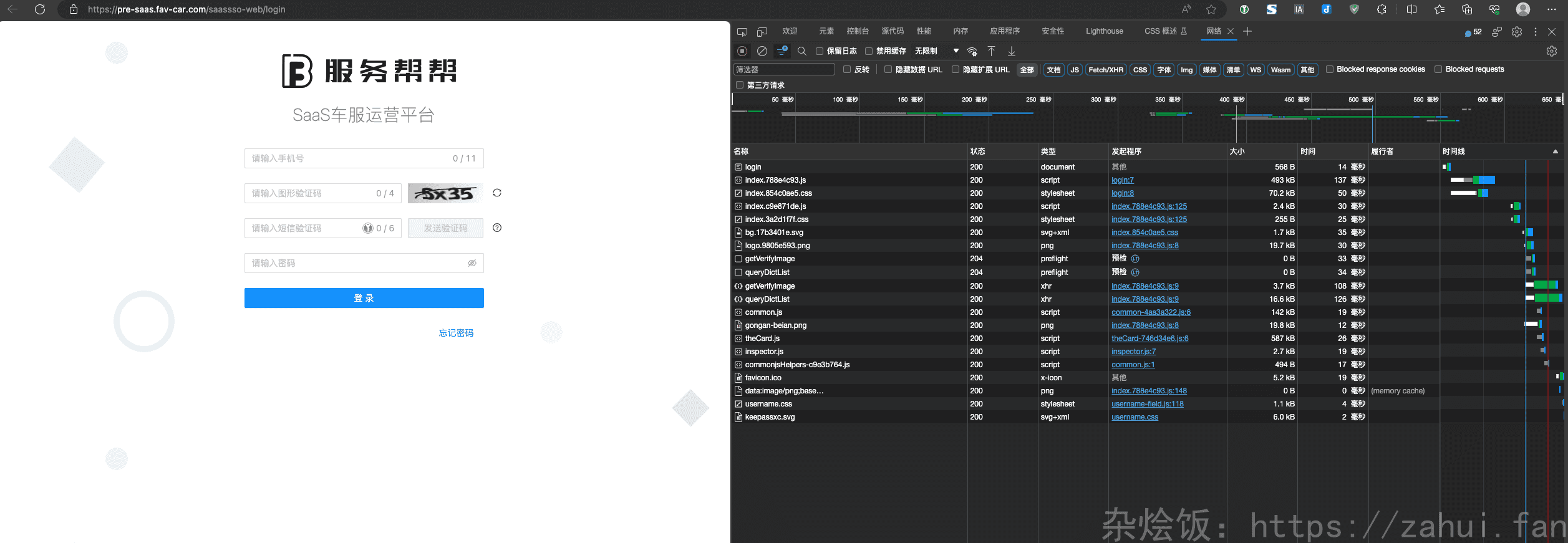Click the import HAR upload arrow

(x=991, y=51)
